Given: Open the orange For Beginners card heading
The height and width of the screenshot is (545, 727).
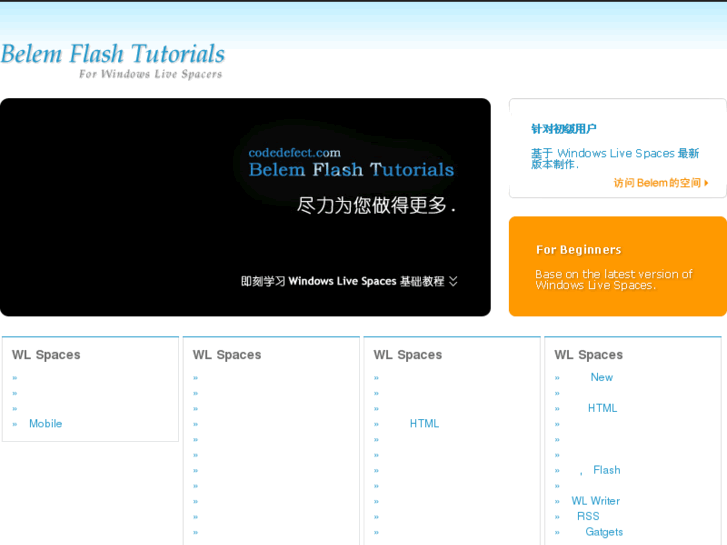Looking at the screenshot, I should (579, 250).
